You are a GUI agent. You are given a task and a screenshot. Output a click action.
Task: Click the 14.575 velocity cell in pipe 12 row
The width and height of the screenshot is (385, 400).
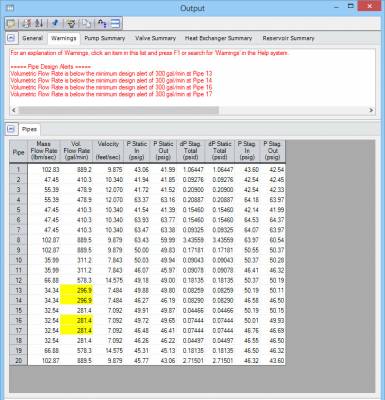tap(108, 280)
